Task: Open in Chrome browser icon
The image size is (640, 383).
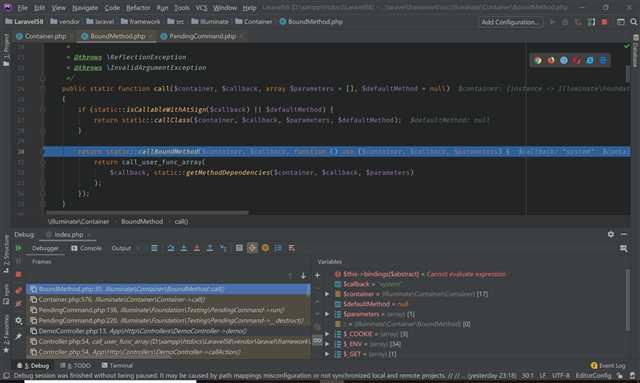Action: [x=538, y=60]
